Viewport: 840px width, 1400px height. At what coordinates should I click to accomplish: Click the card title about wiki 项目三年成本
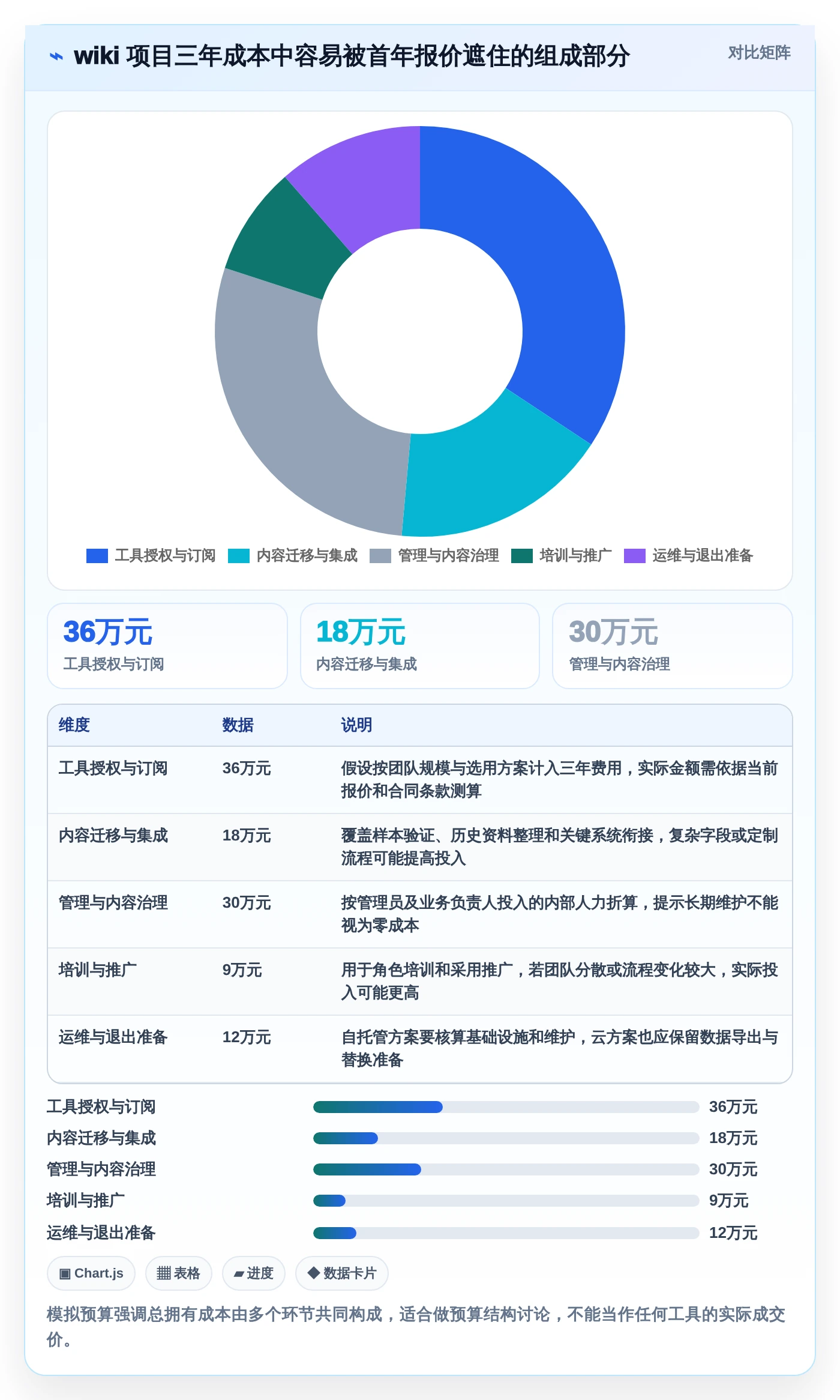pyautogui.click(x=352, y=56)
